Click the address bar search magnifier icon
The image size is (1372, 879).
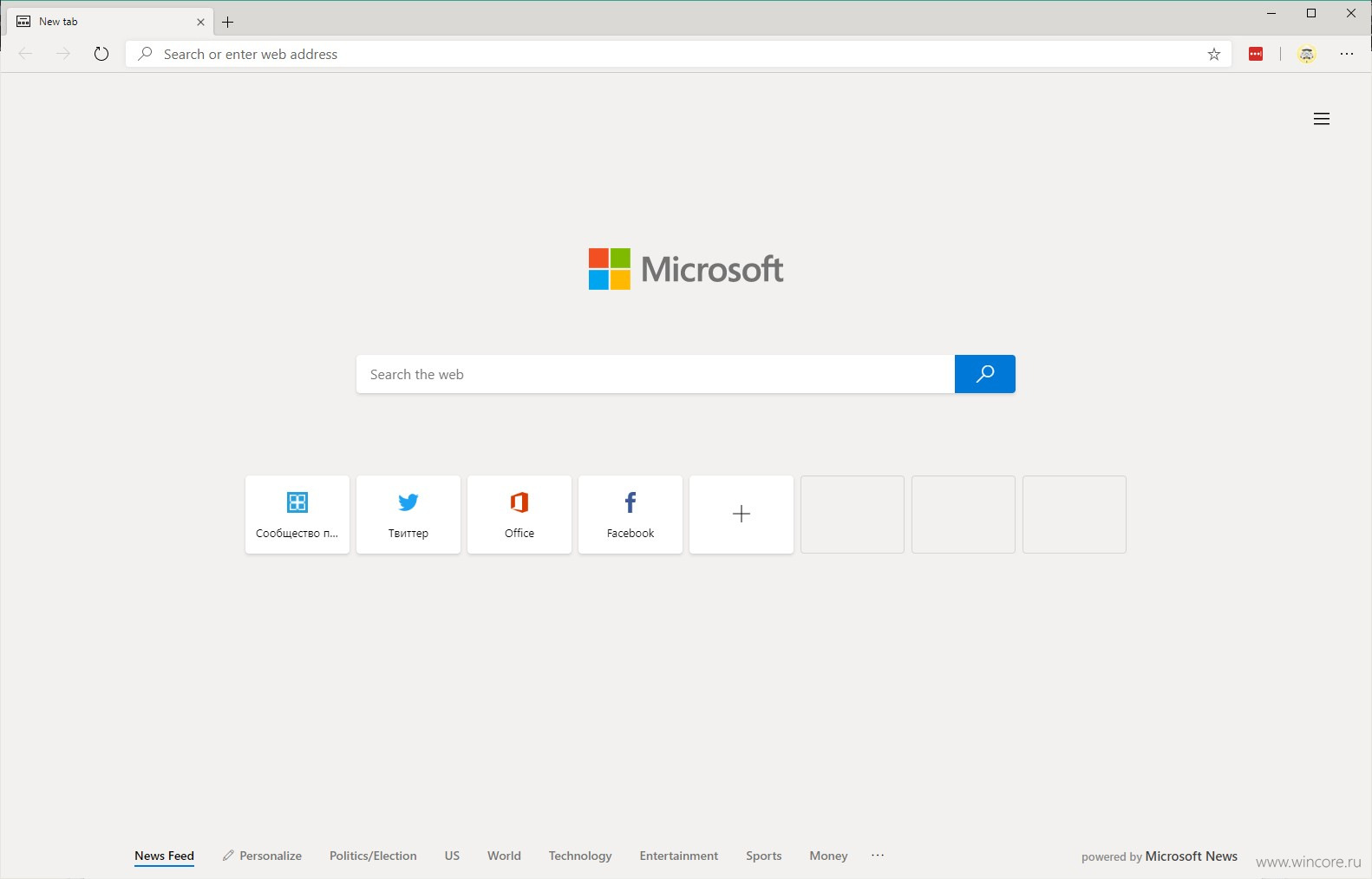145,54
